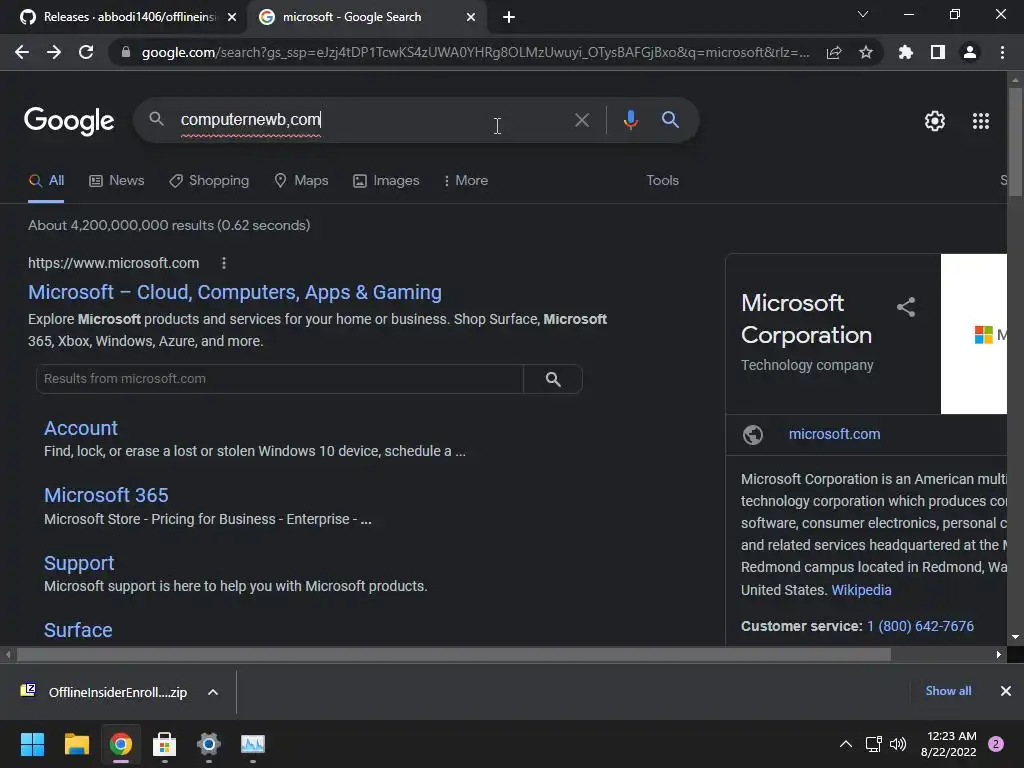This screenshot has height=768, width=1024.
Task: Open the Microsoft – Cloud, Computers result
Action: (x=235, y=293)
